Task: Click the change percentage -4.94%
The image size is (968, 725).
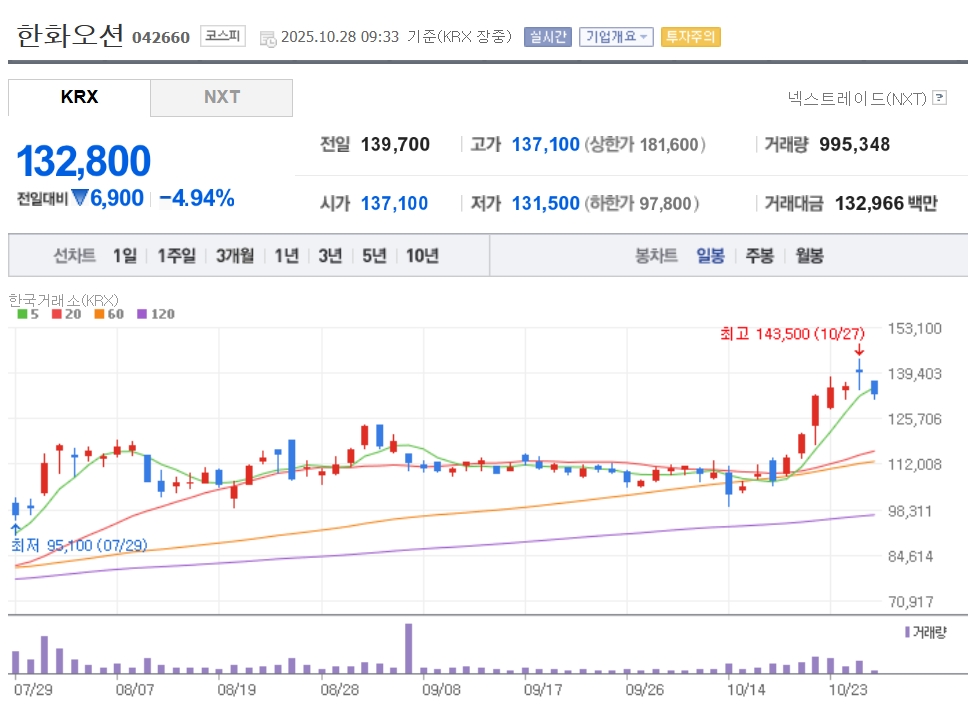Action: tap(197, 198)
